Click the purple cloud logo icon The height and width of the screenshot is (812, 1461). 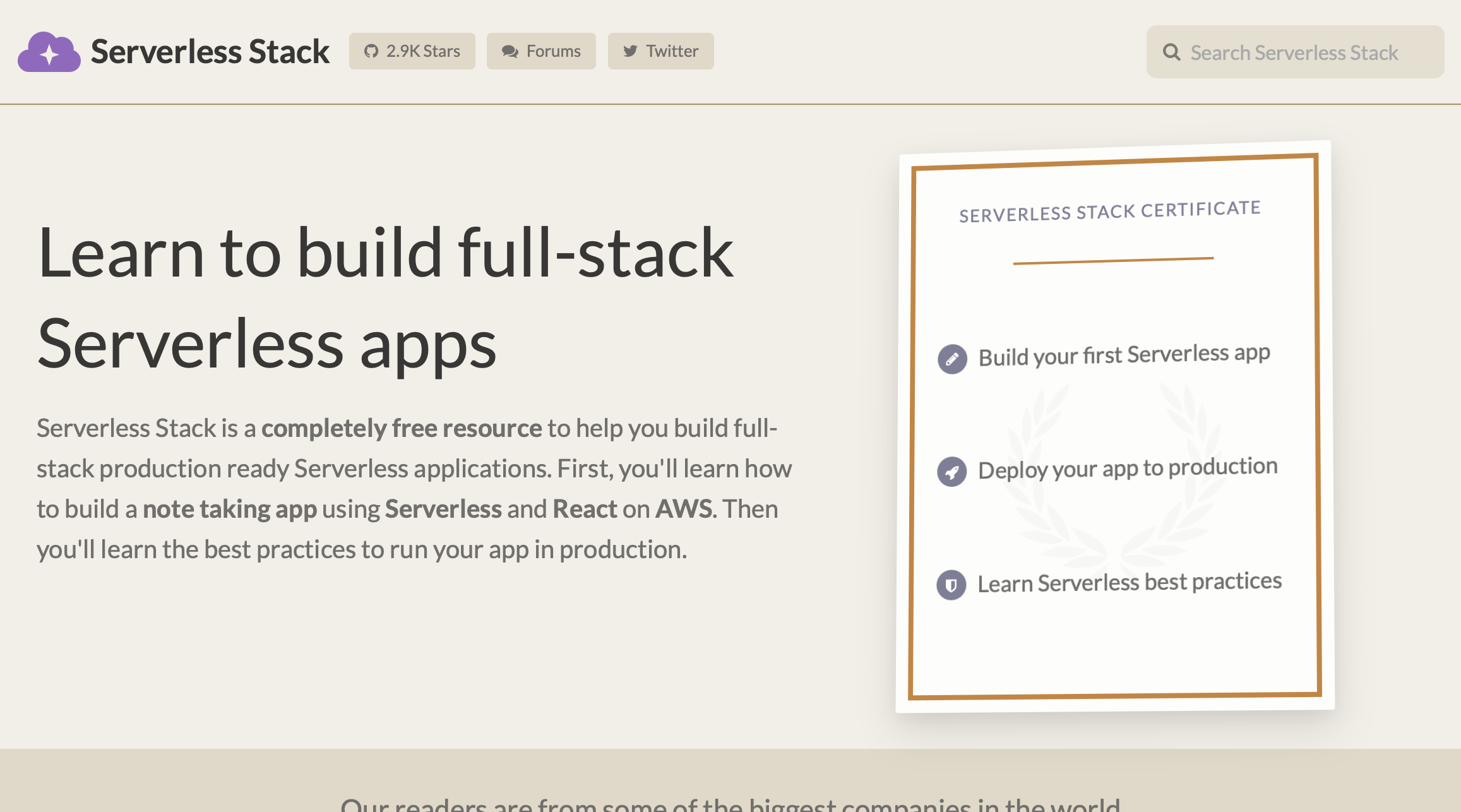coord(49,52)
